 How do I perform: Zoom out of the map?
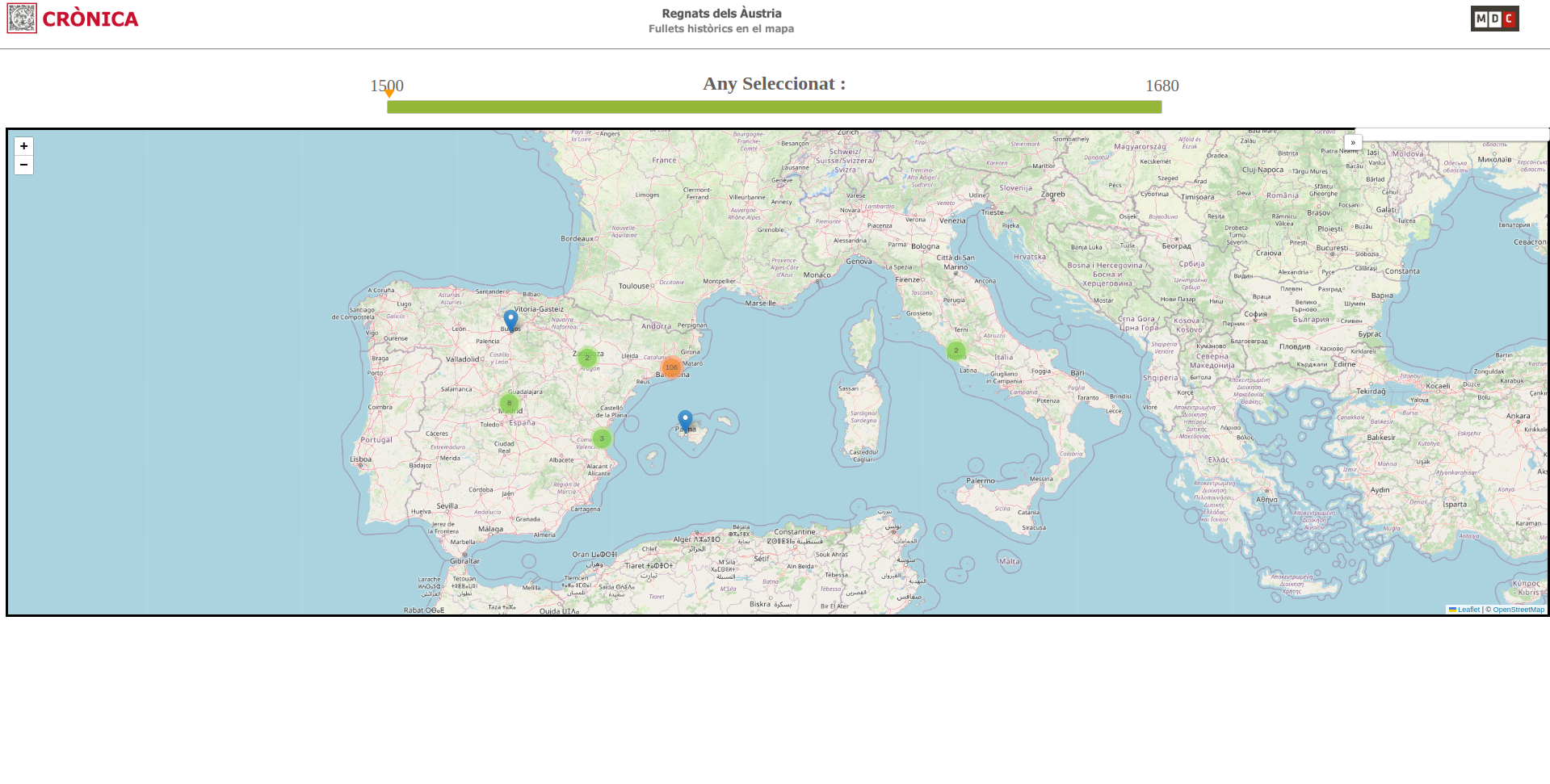(x=24, y=166)
